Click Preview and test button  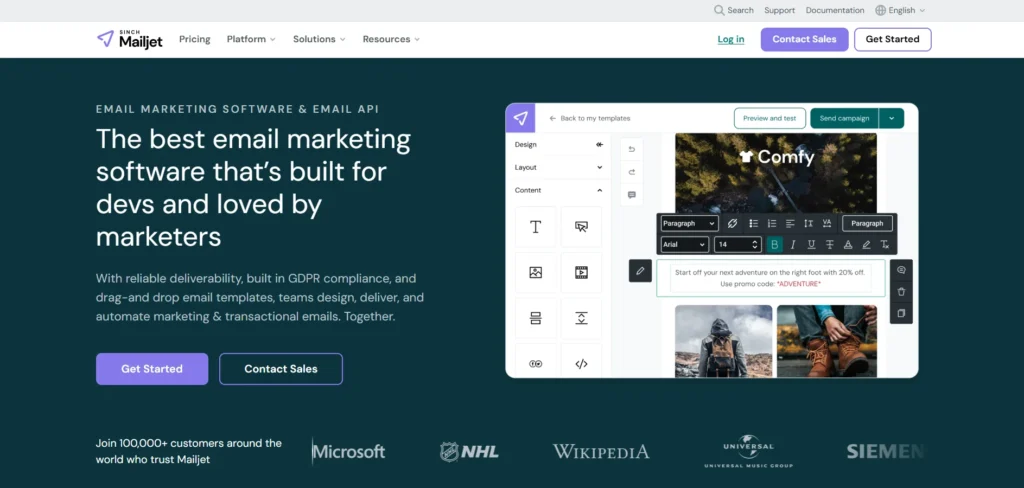pyautogui.click(x=769, y=118)
